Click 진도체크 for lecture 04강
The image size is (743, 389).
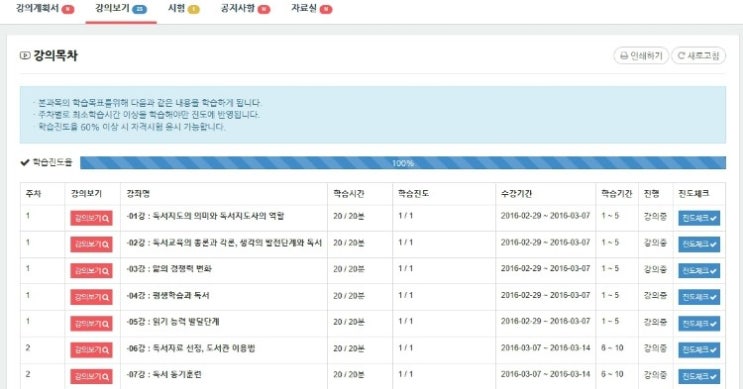point(699,297)
